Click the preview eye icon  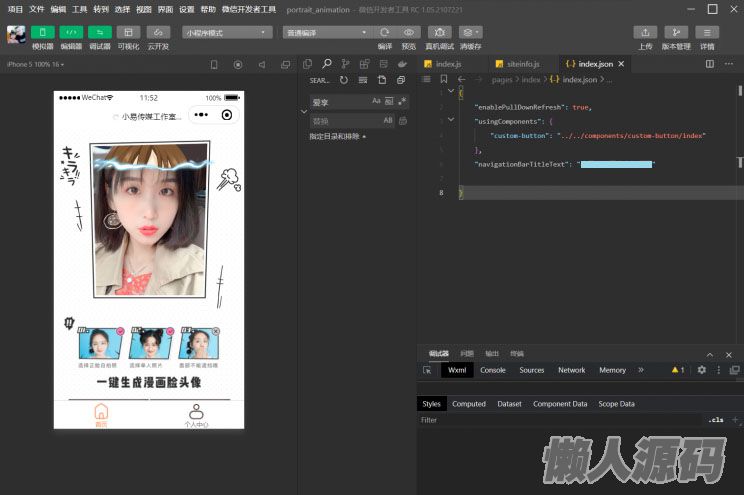pyautogui.click(x=408, y=32)
